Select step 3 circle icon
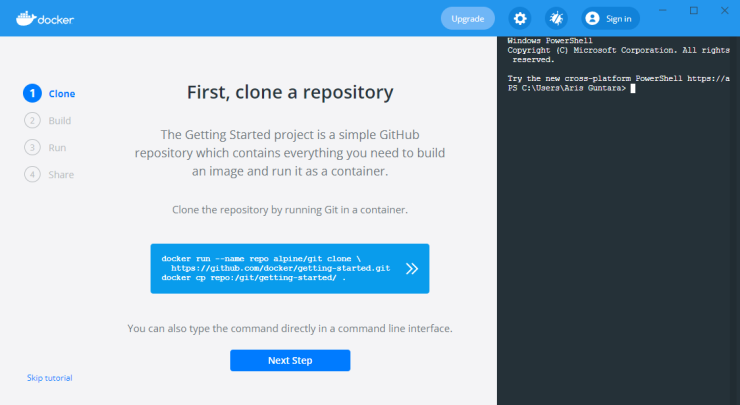This screenshot has height=405, width=740. click(x=32, y=147)
